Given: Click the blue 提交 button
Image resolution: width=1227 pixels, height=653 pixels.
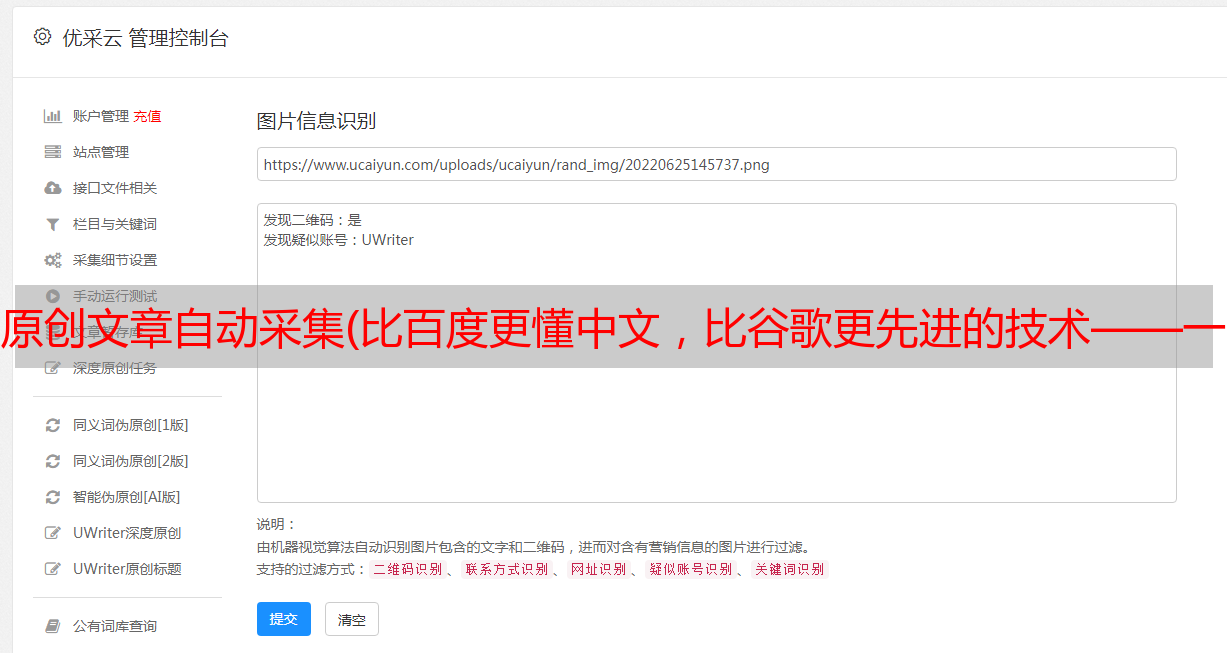Looking at the screenshot, I should point(284,619).
